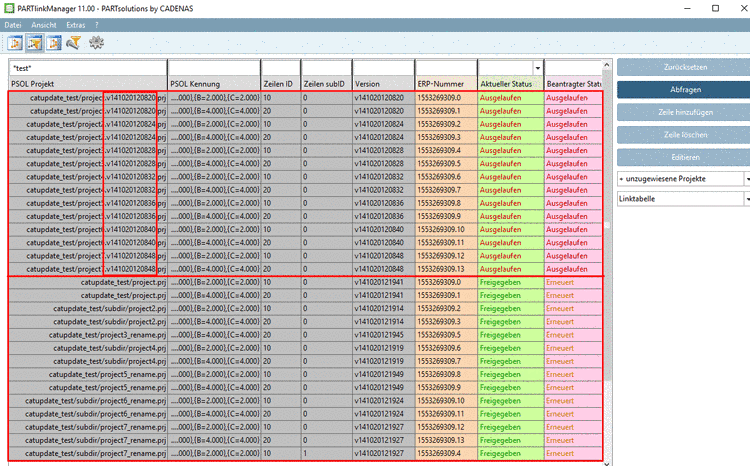Sort by the Beantragter Status column header
750x466 pixels.
click(x=573, y=84)
